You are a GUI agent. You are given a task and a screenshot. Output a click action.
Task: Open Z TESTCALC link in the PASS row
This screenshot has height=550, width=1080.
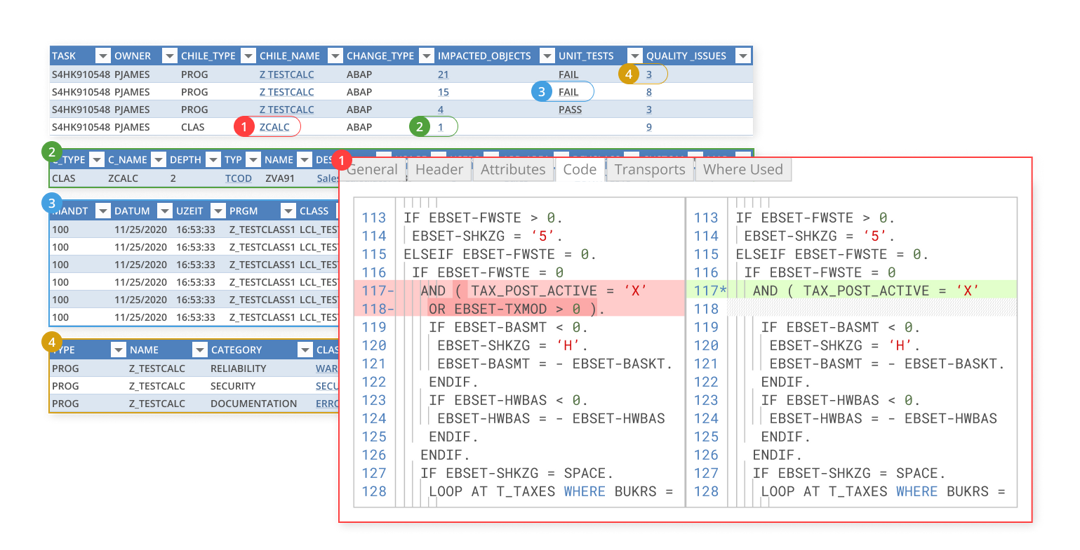287,109
